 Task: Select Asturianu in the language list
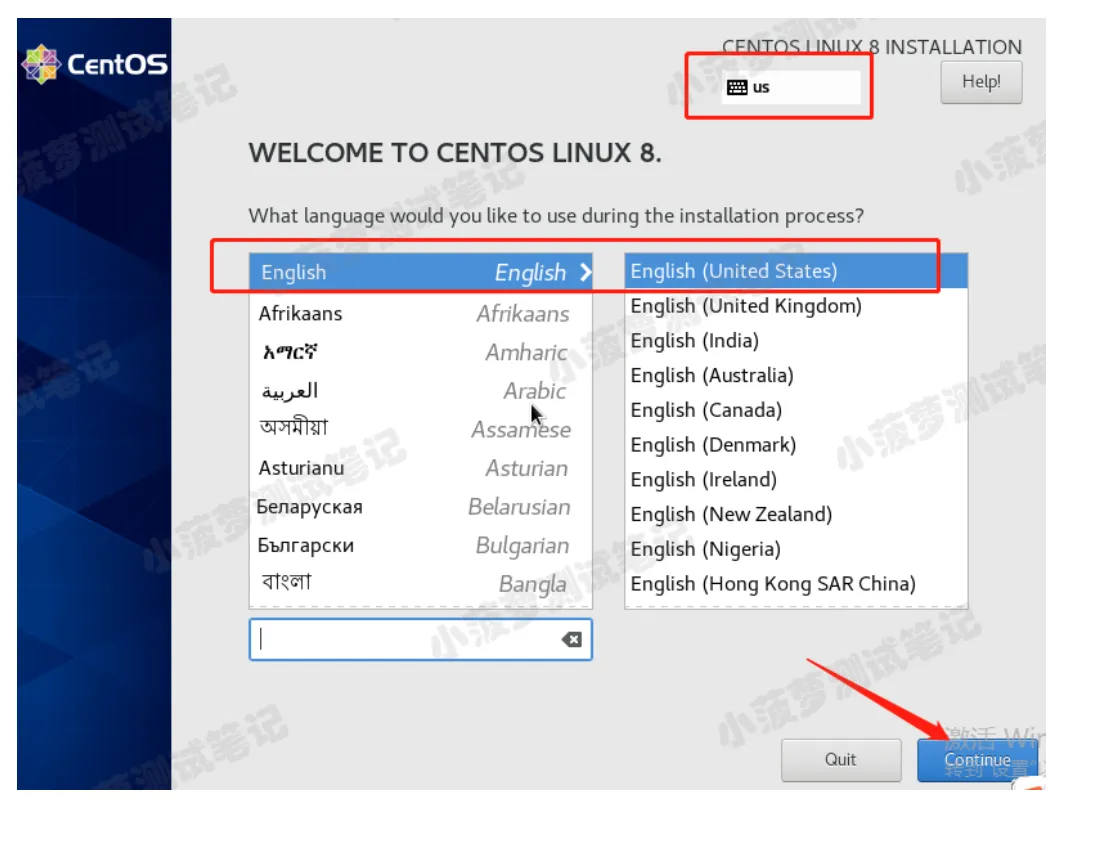(x=420, y=468)
